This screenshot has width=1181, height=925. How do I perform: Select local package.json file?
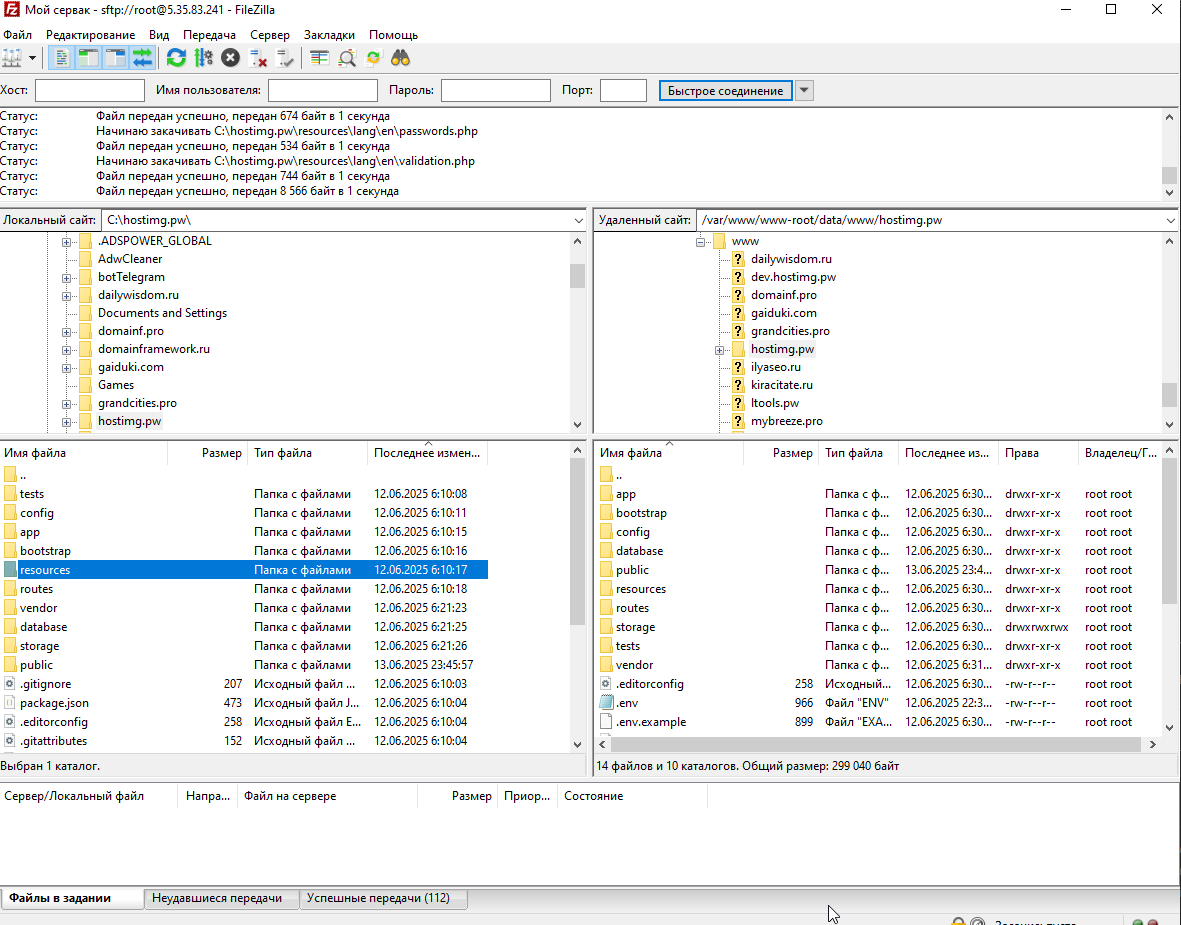(245, 703)
